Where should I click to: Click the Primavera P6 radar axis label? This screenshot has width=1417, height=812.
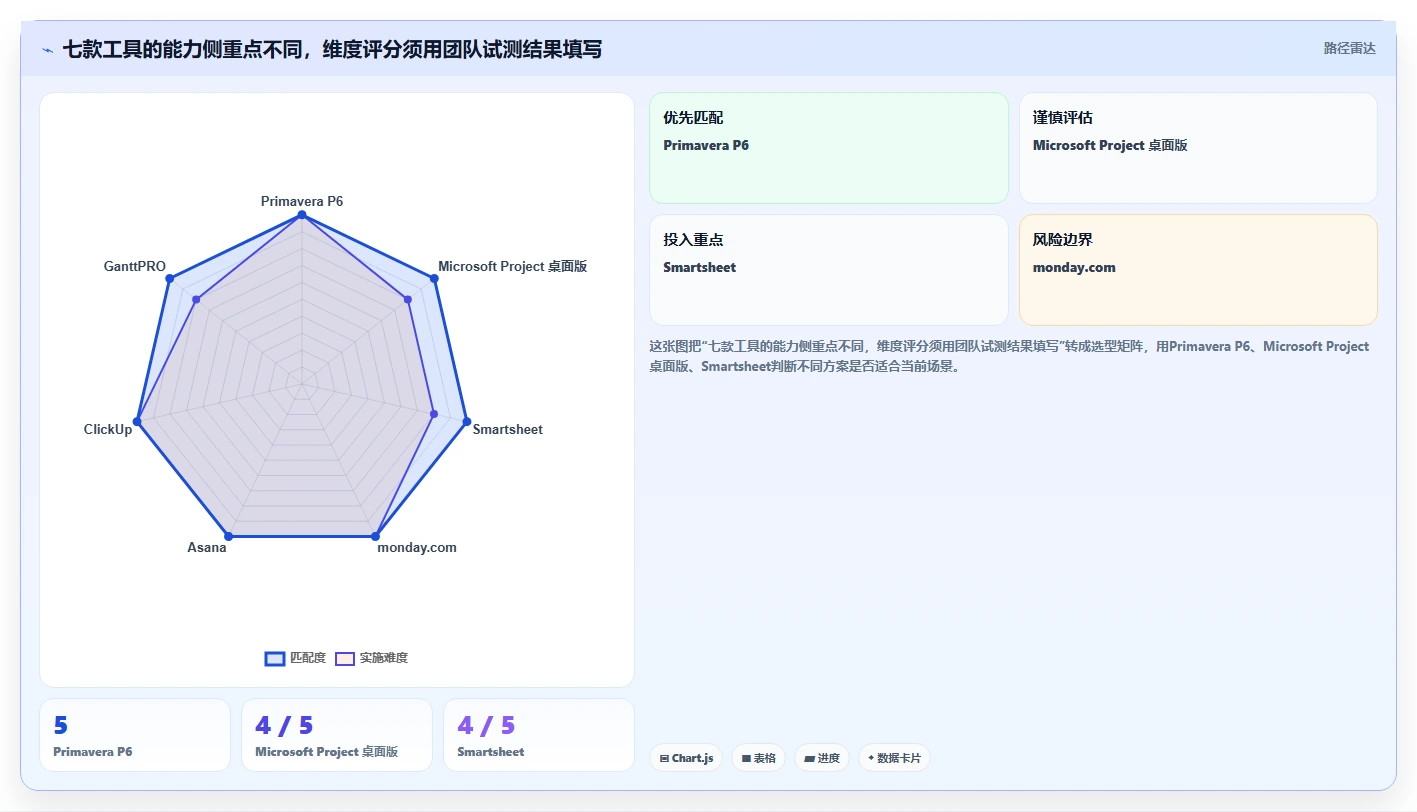pos(302,201)
